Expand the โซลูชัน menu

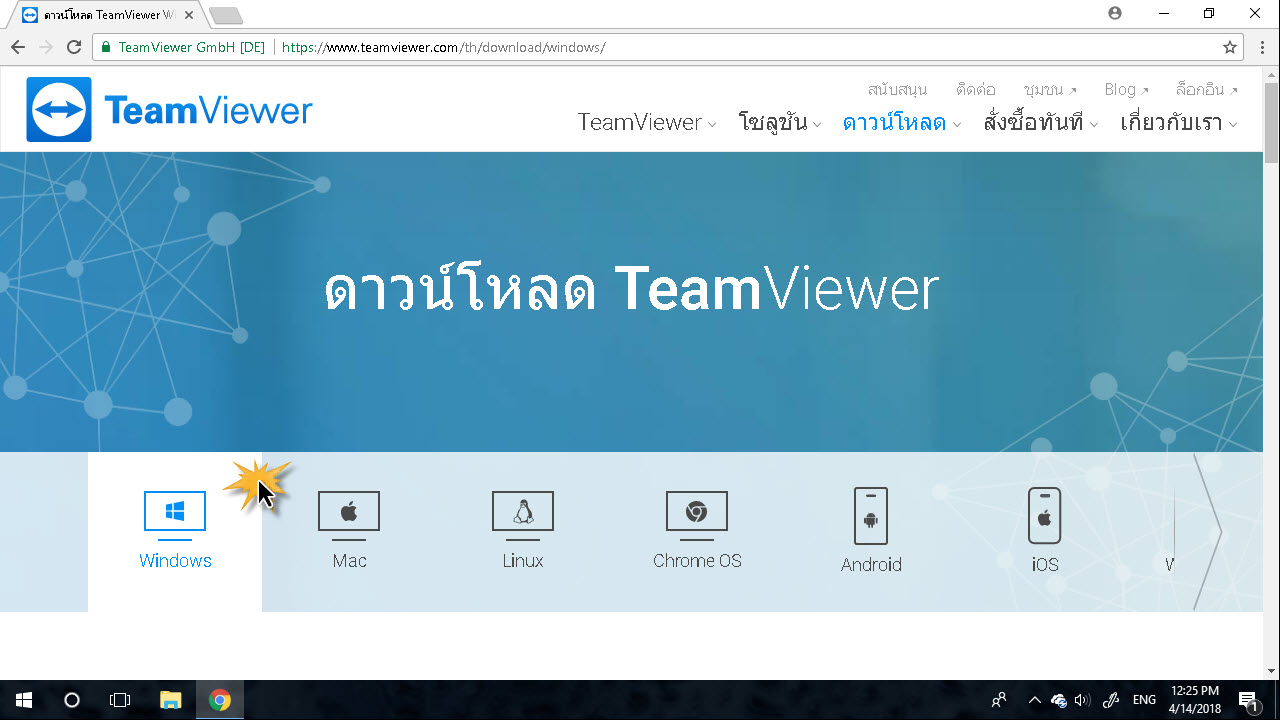point(780,123)
